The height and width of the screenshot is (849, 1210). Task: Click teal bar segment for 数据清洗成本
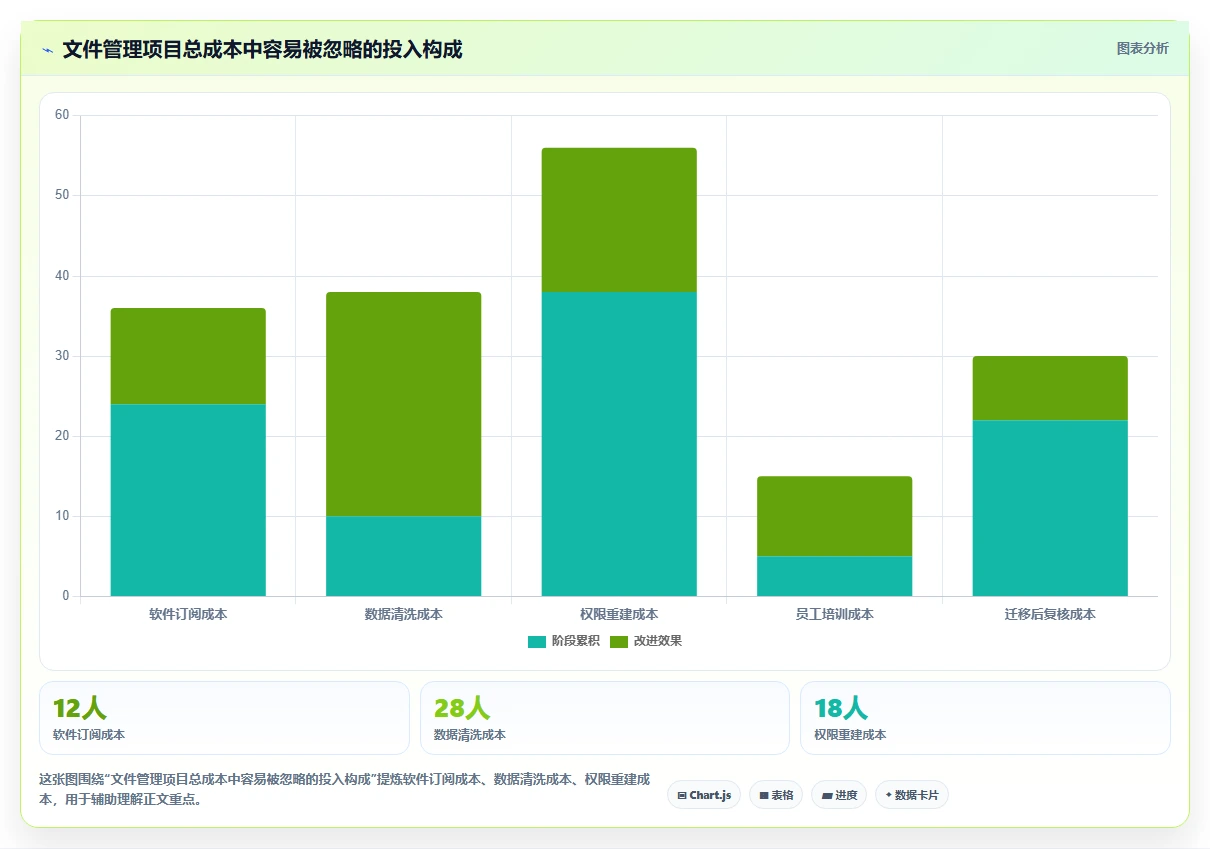404,556
